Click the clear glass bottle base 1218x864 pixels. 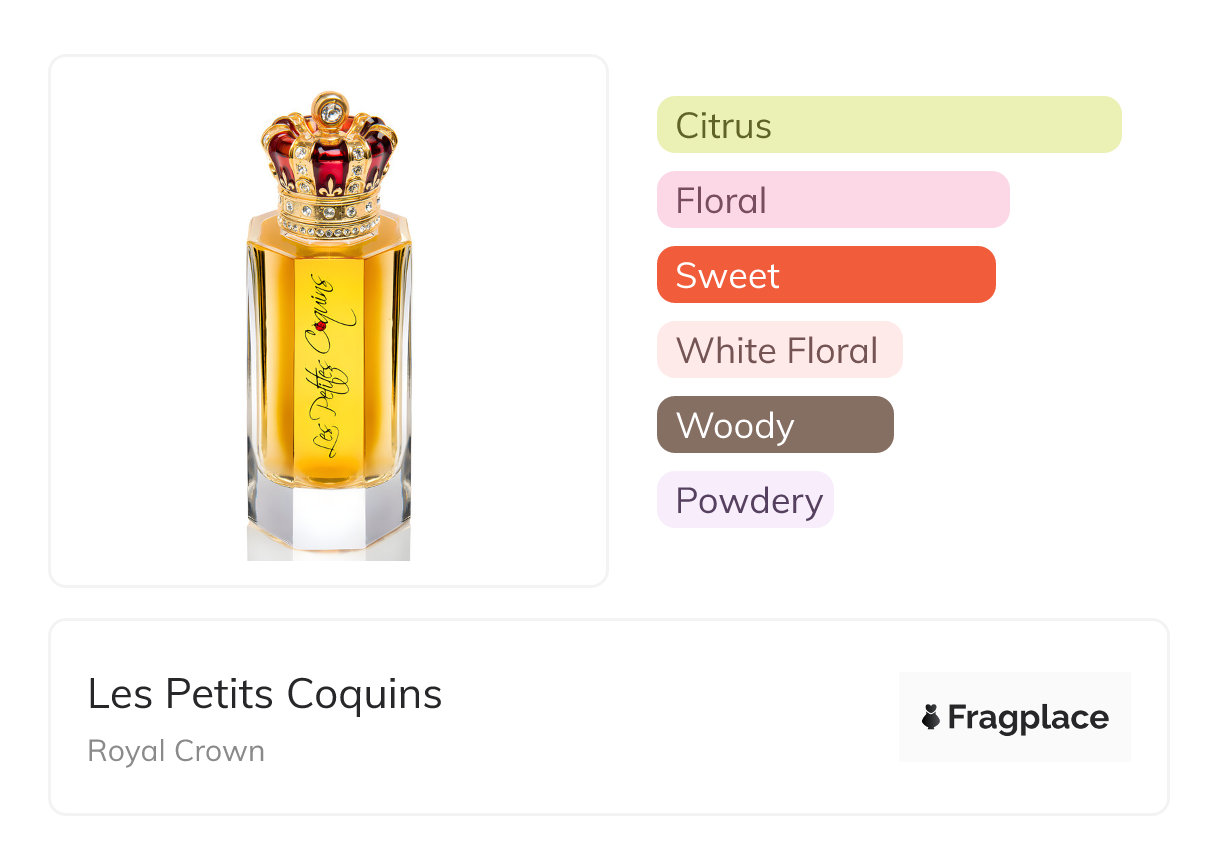[328, 520]
